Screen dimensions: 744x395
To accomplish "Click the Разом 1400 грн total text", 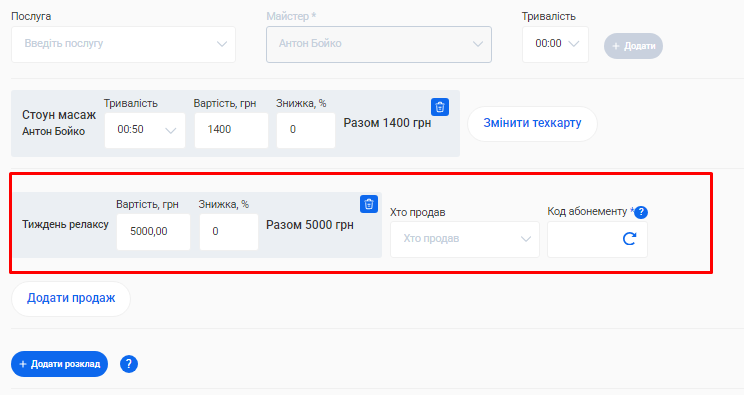I will [387, 123].
